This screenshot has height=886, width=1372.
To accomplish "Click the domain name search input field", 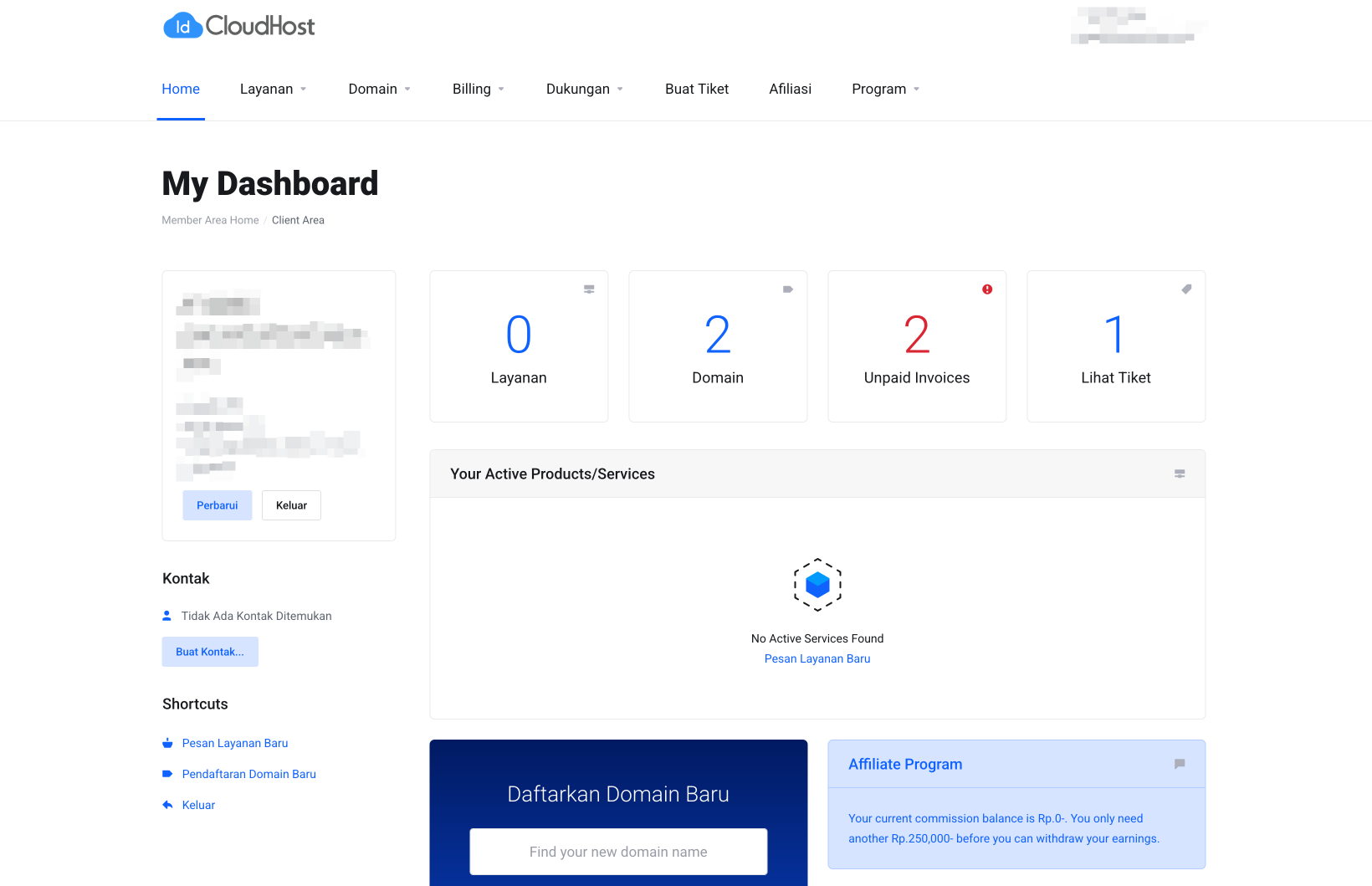I will tap(618, 851).
